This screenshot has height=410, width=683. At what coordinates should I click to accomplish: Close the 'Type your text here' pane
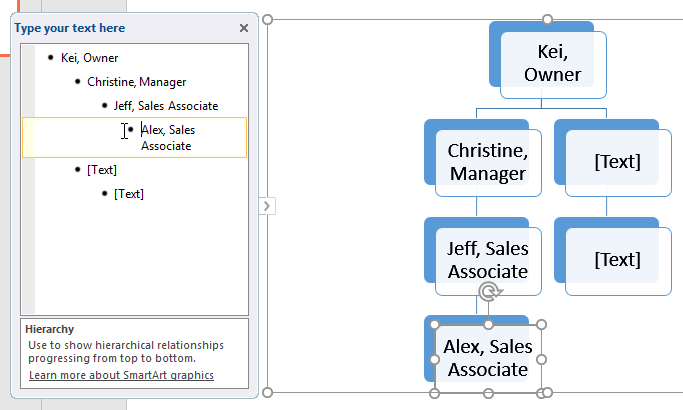coord(244,28)
